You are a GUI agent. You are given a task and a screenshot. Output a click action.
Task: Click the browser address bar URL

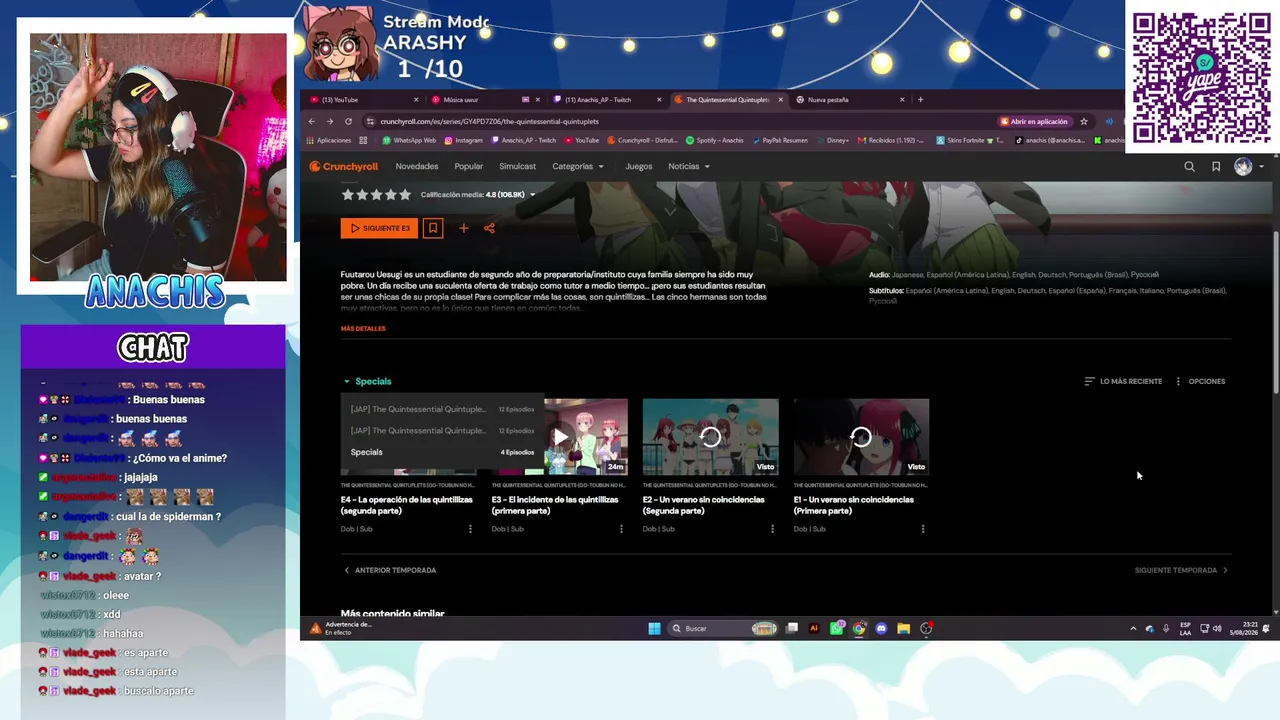489,122
